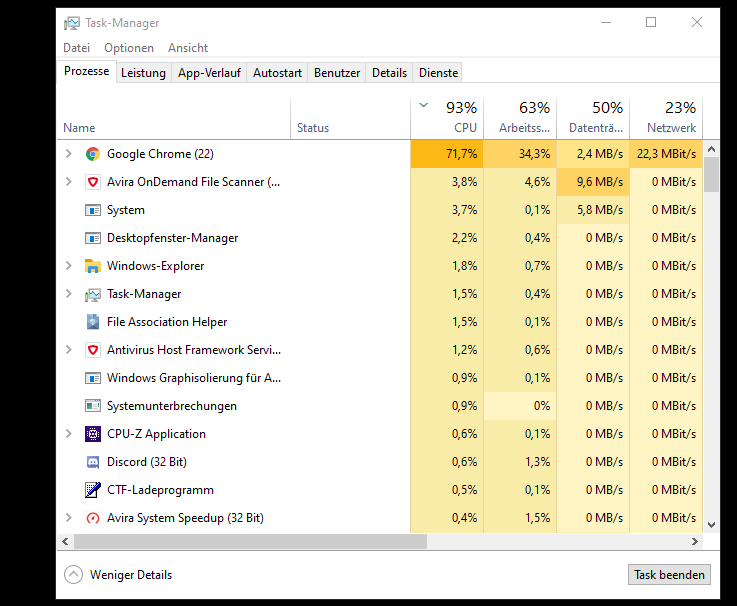Switch to the Leistung tab
The image size is (737, 606).
tap(143, 73)
